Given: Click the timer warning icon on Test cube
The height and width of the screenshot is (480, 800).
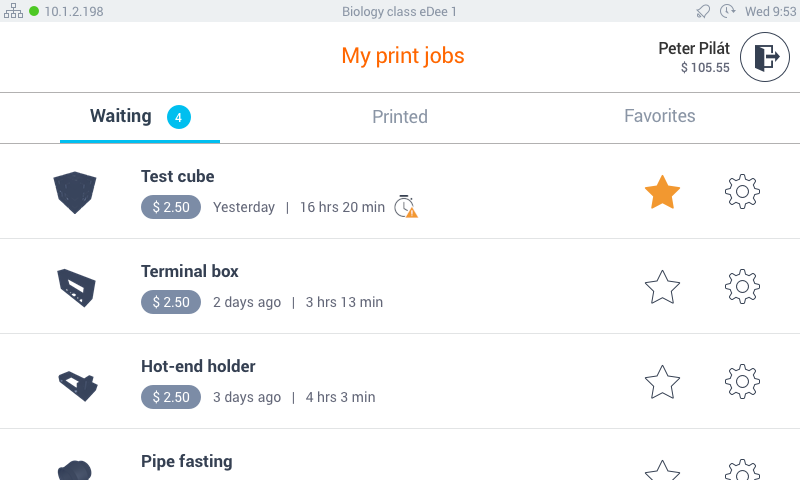Looking at the screenshot, I should (x=404, y=207).
